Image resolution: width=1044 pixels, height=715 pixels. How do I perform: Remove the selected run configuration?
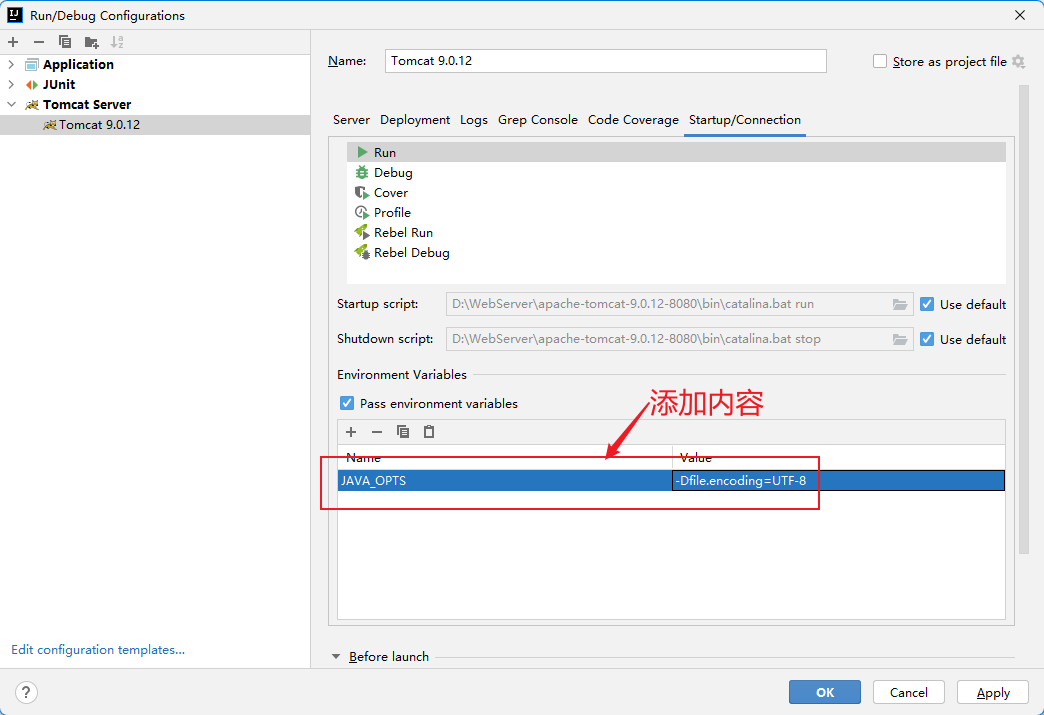(39, 42)
